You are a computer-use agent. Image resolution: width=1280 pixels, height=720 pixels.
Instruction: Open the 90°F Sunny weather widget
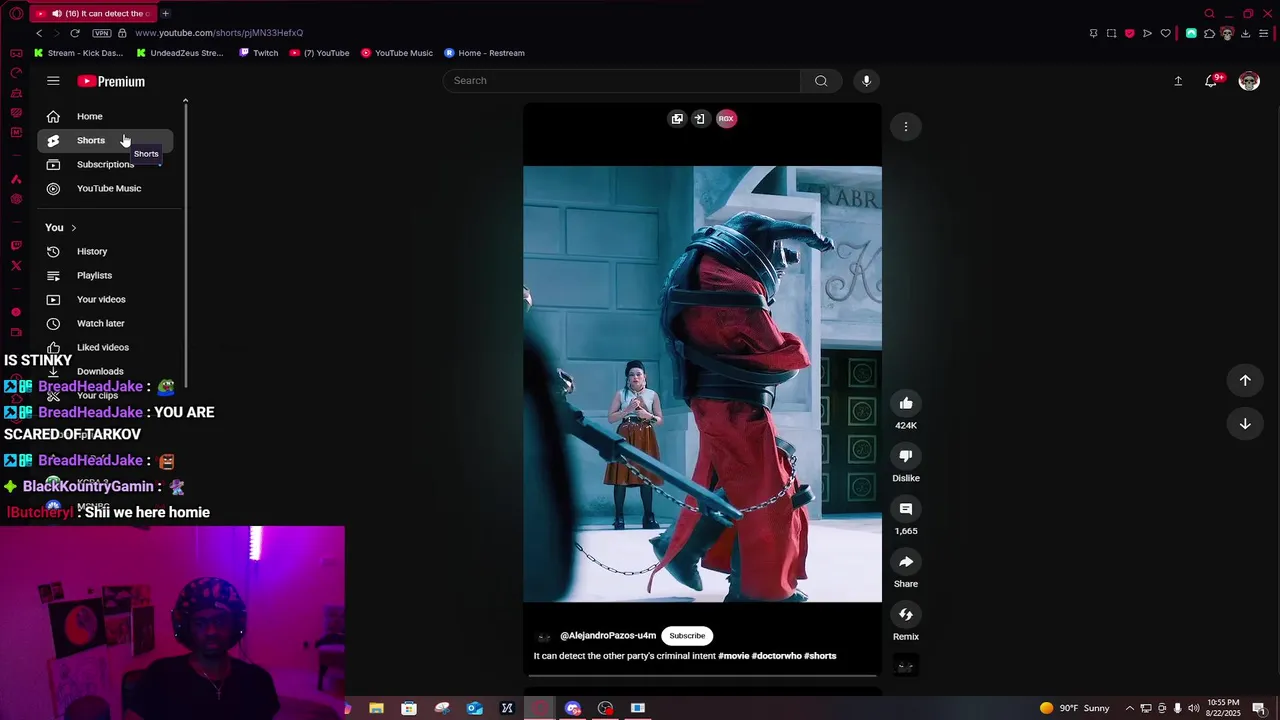click(1074, 708)
